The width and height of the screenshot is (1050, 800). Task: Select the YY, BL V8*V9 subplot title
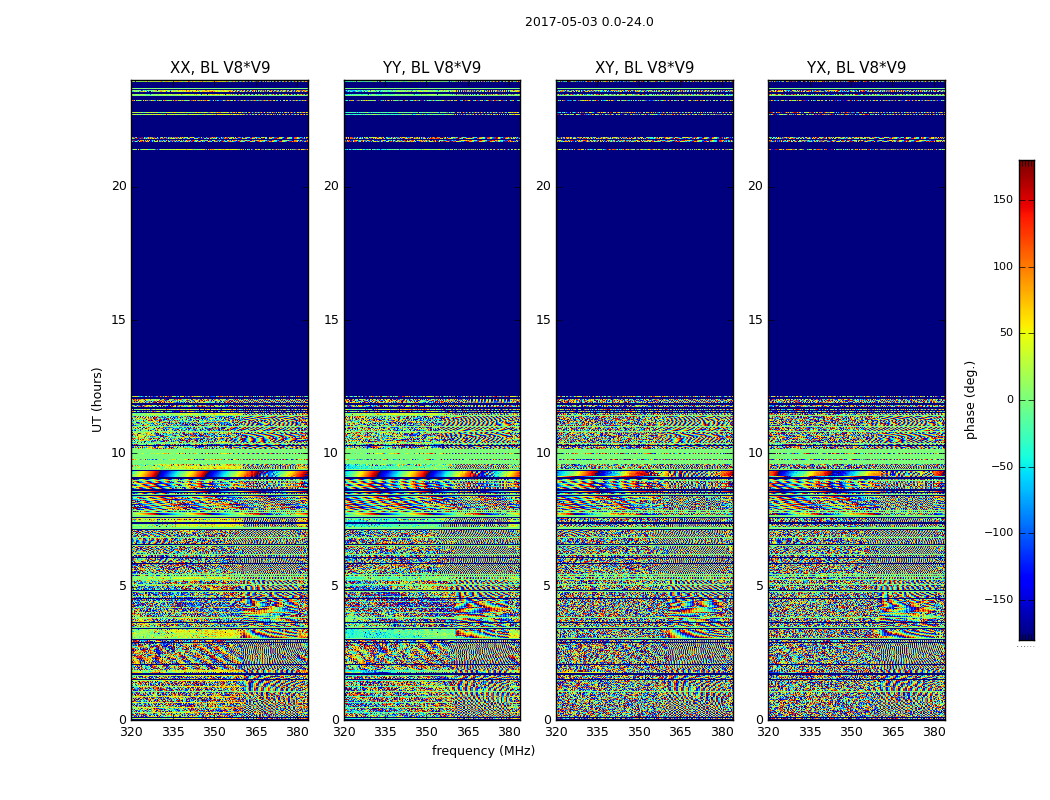(432, 68)
